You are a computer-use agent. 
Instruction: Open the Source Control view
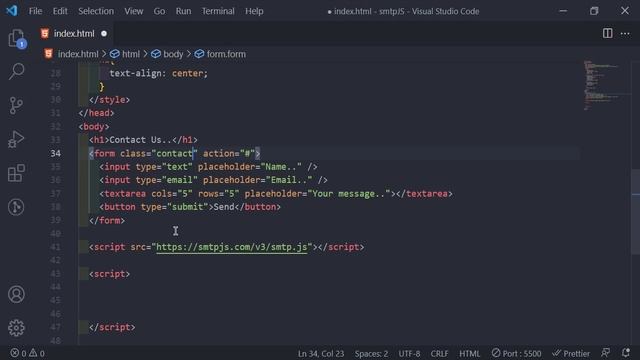coord(16,105)
